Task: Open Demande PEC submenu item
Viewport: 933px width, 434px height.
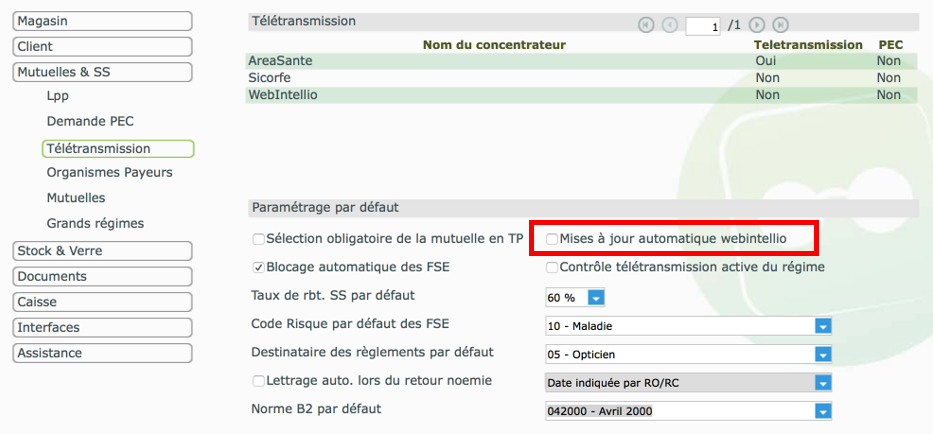Action: coord(90,121)
